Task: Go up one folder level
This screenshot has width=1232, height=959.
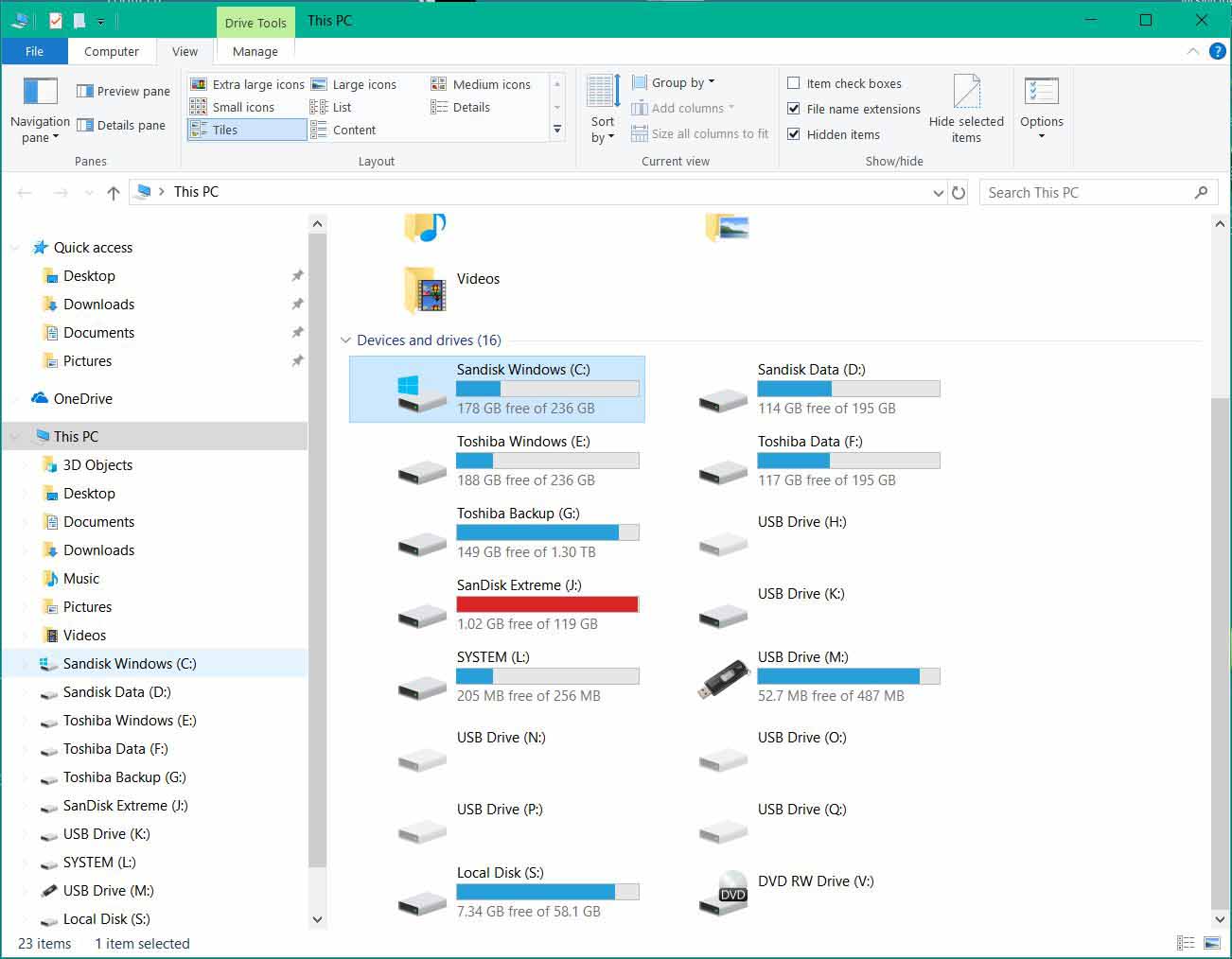Action: pos(114,192)
